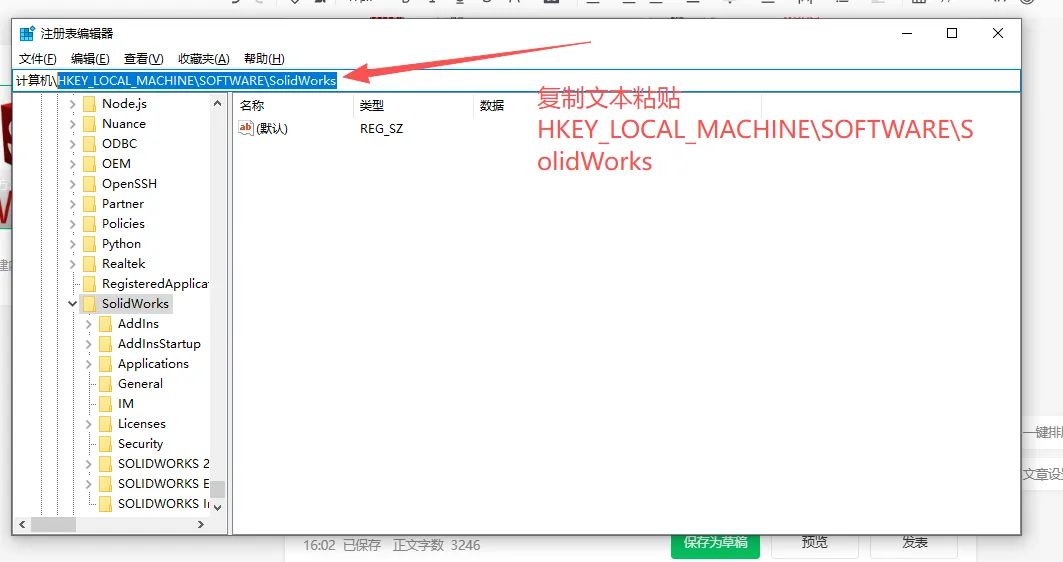This screenshot has height=562, width=1063.
Task: Select the IM folder icon
Action: point(105,405)
